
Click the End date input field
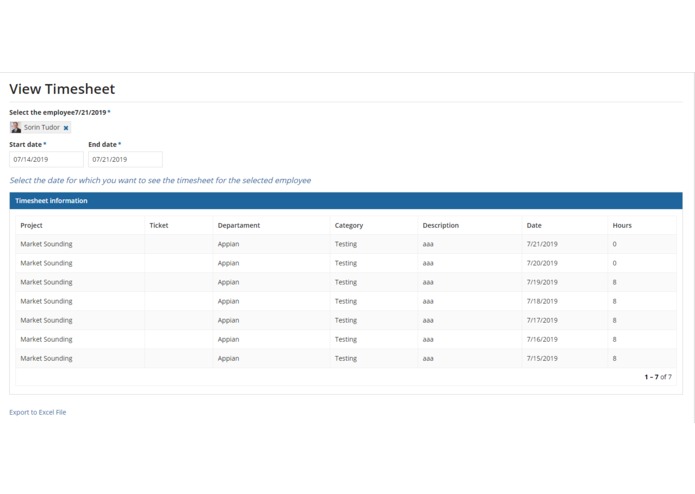point(125,159)
